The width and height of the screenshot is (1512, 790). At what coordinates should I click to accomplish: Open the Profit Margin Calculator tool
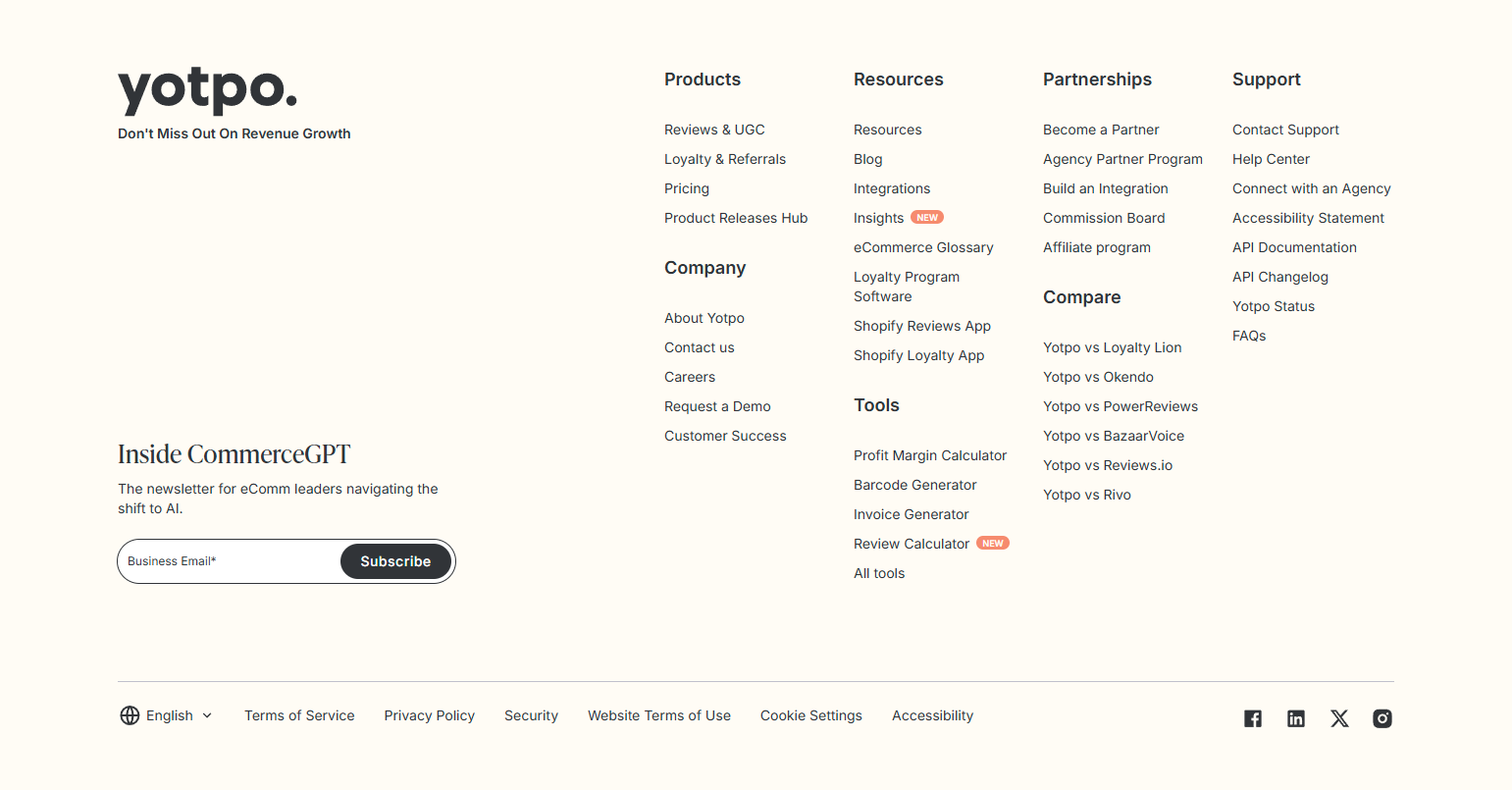[930, 455]
